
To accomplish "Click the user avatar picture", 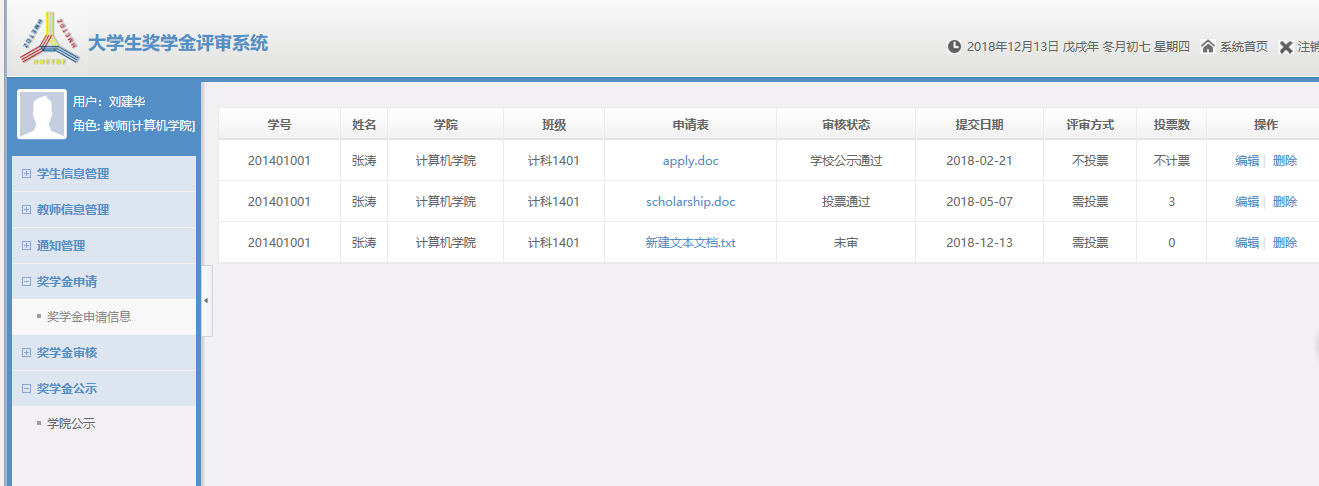I will (x=42, y=114).
